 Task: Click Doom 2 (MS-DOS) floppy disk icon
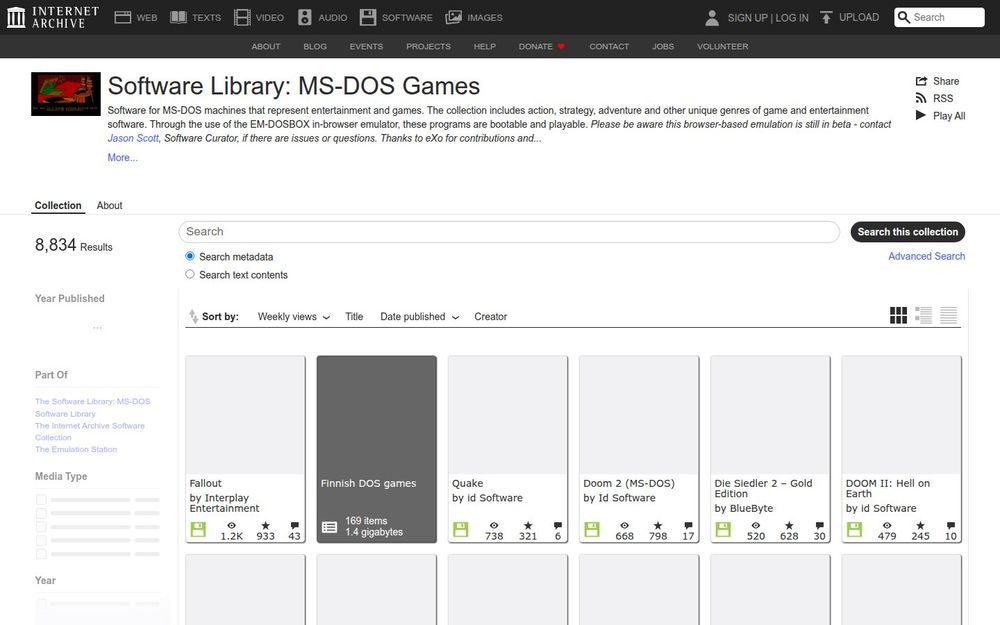pos(592,529)
